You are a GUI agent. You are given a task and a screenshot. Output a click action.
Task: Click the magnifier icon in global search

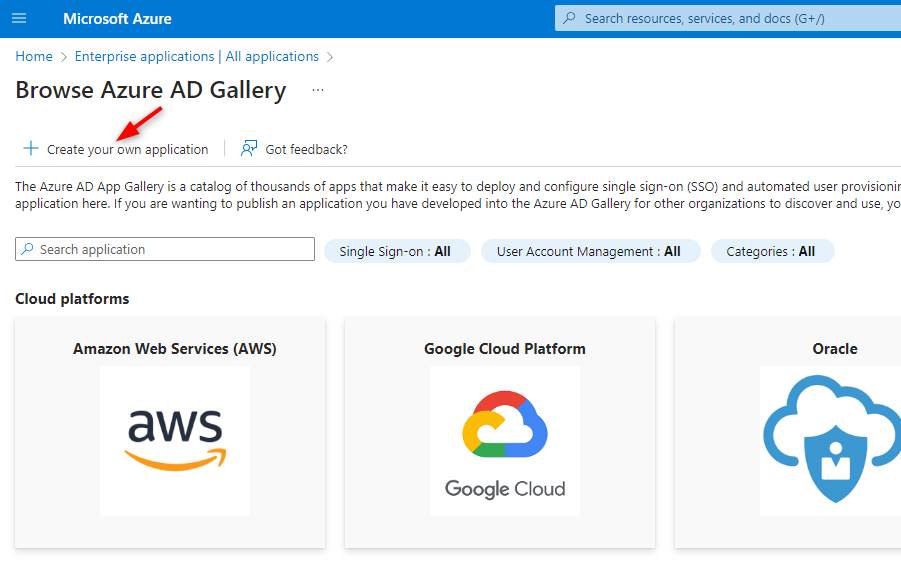[569, 18]
